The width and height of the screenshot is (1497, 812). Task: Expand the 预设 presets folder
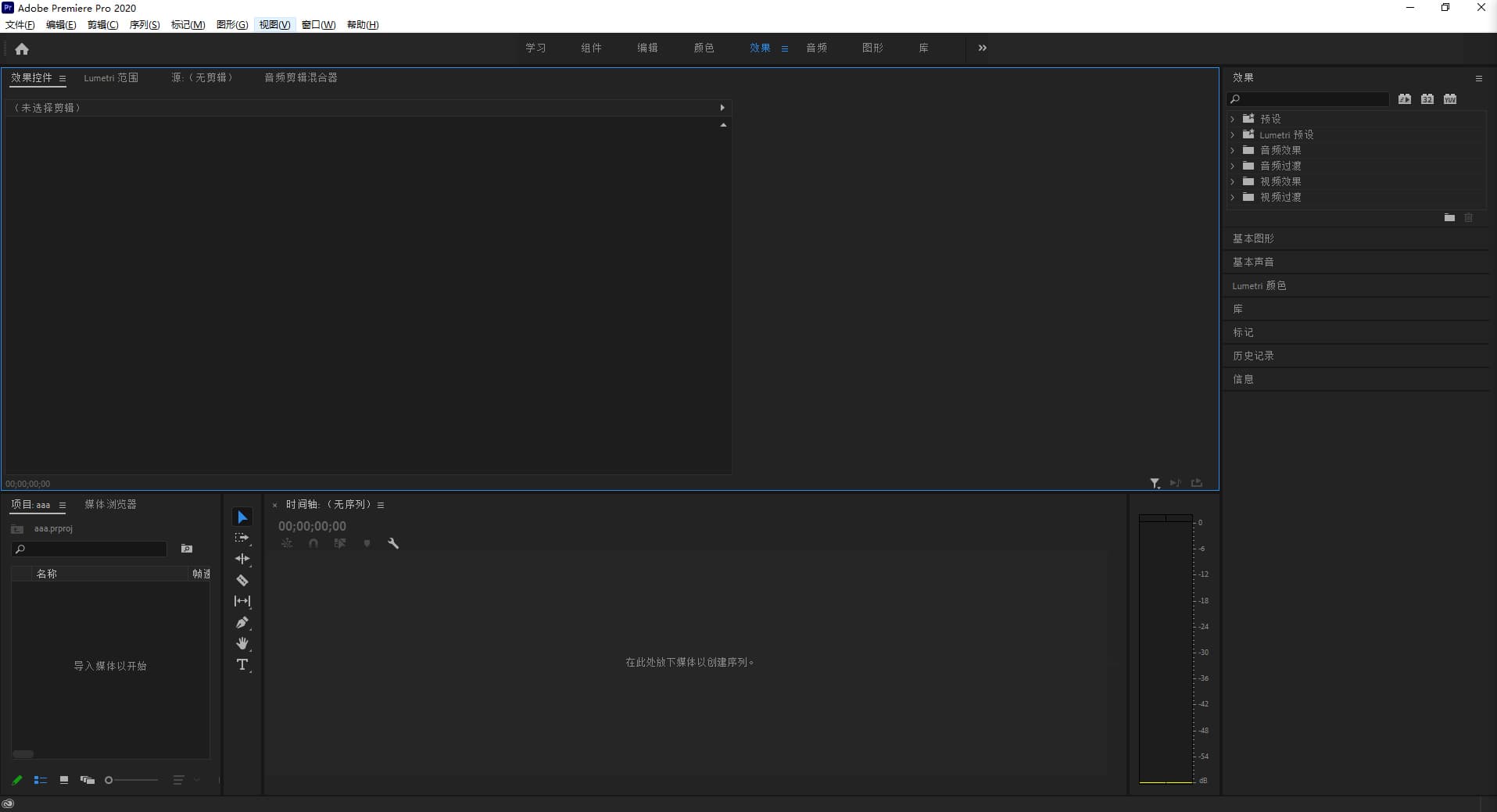1233,119
